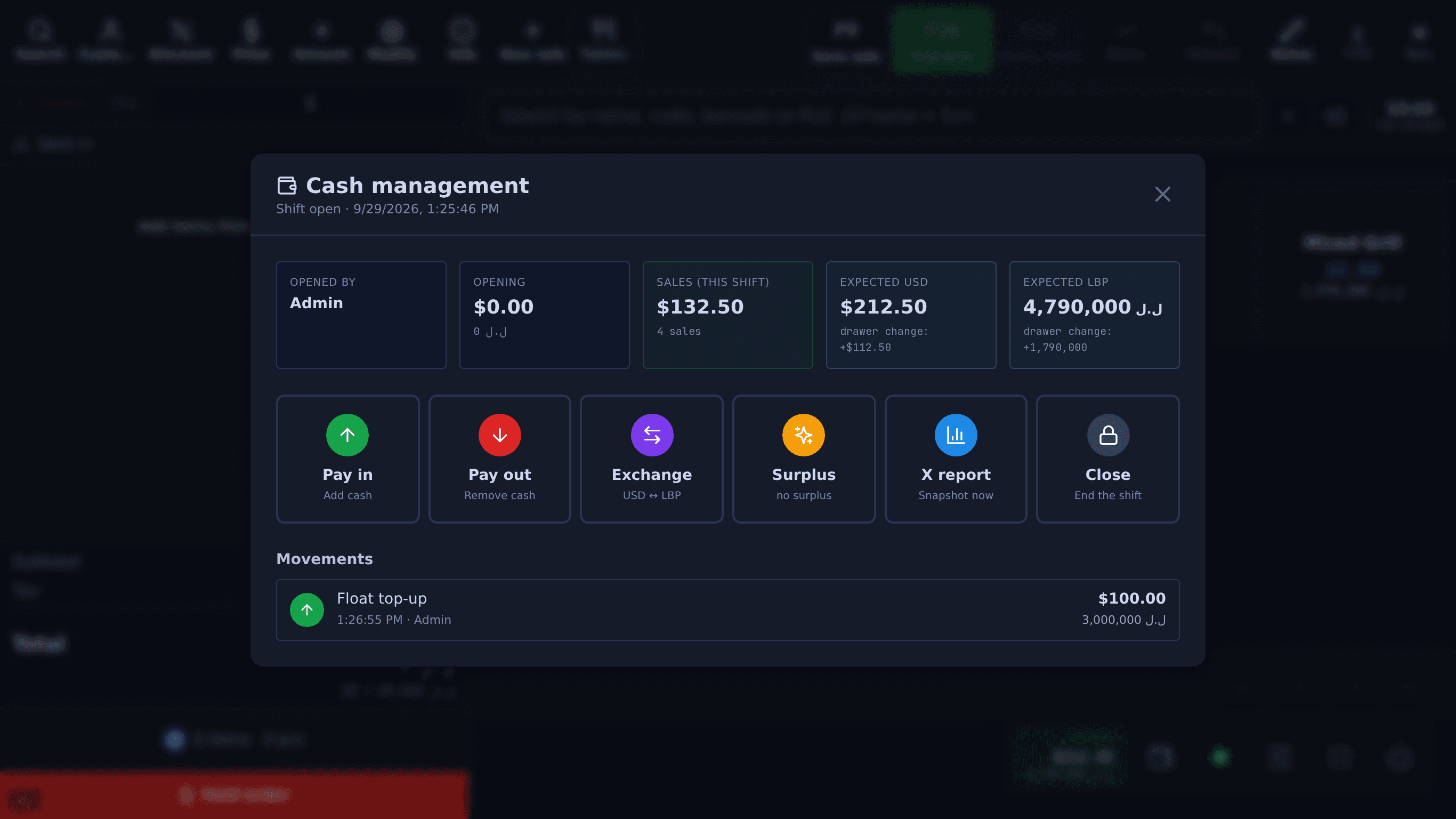Click the Sales $132.50 amount
The height and width of the screenshot is (819, 1456).
pyautogui.click(x=700, y=307)
